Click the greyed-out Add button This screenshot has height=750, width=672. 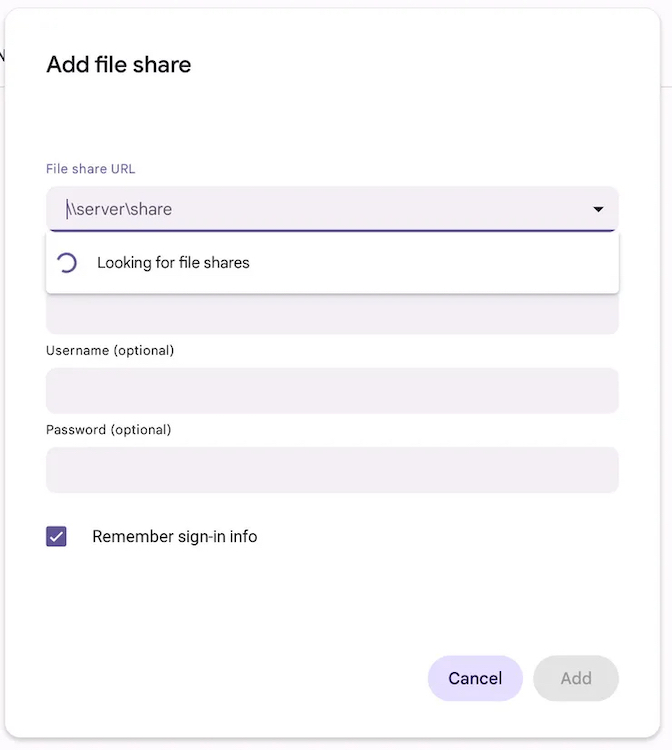(x=575, y=678)
